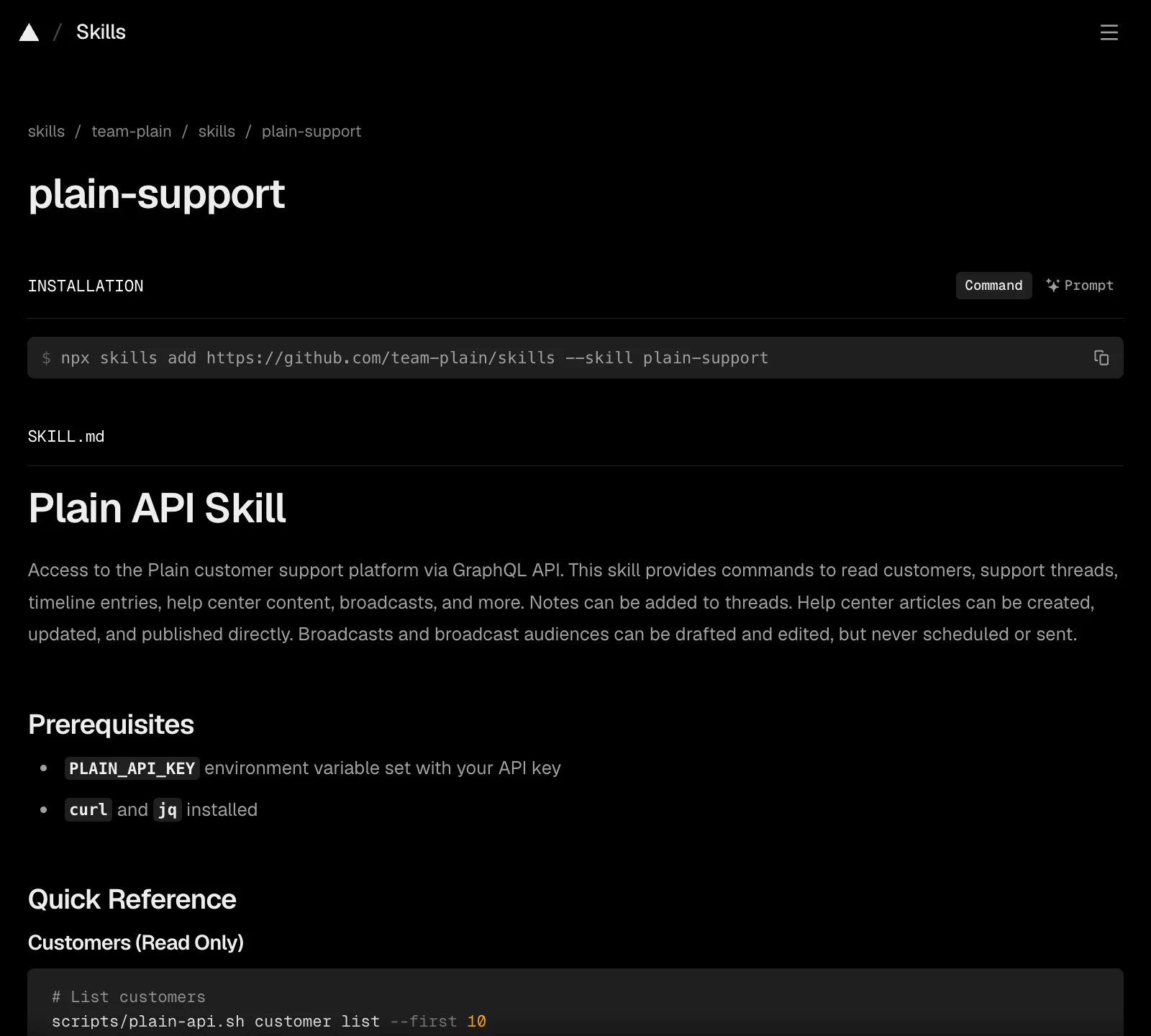Click the jq code badge

point(167,810)
